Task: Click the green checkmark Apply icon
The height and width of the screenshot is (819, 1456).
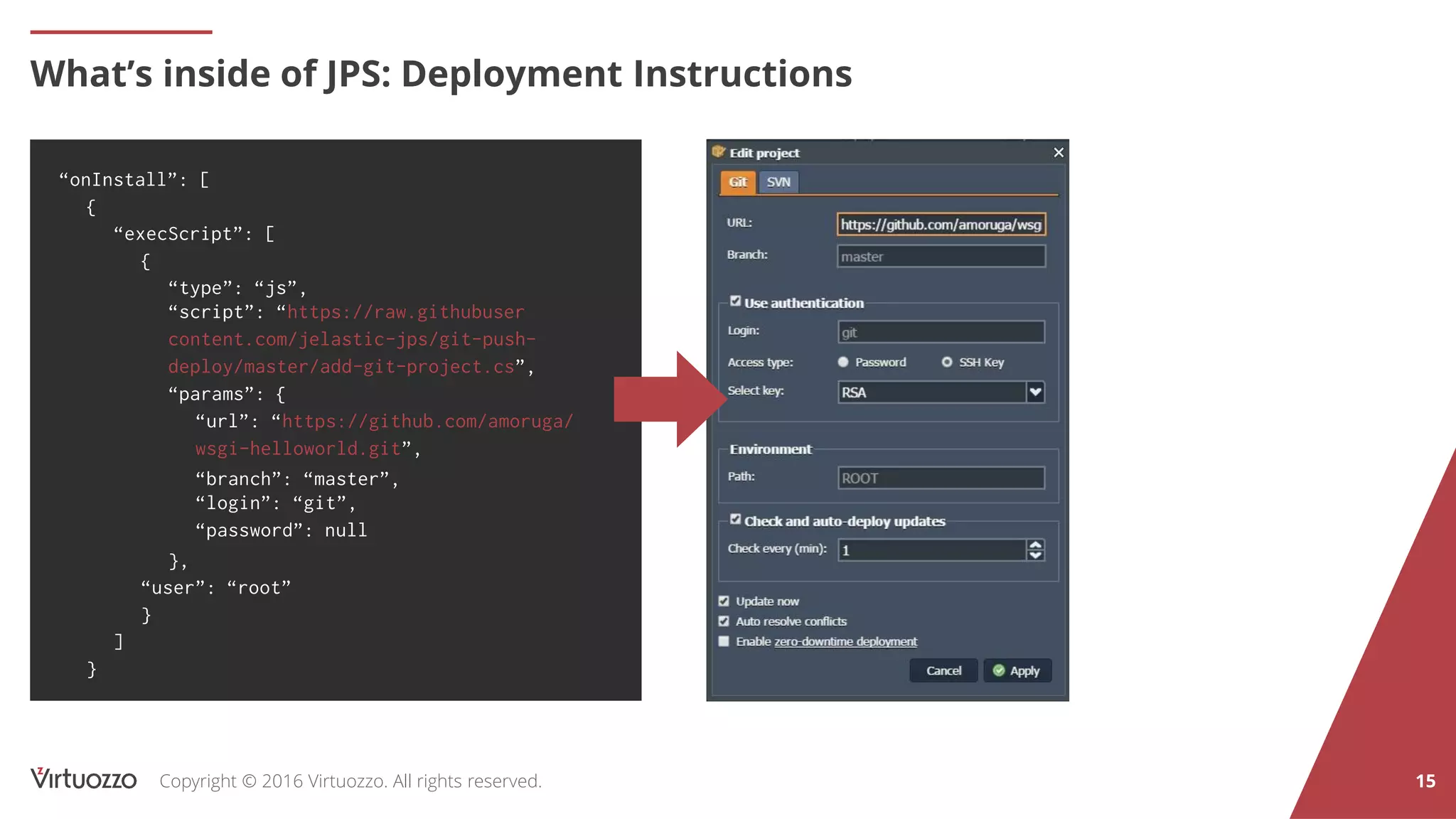Action: (x=999, y=670)
